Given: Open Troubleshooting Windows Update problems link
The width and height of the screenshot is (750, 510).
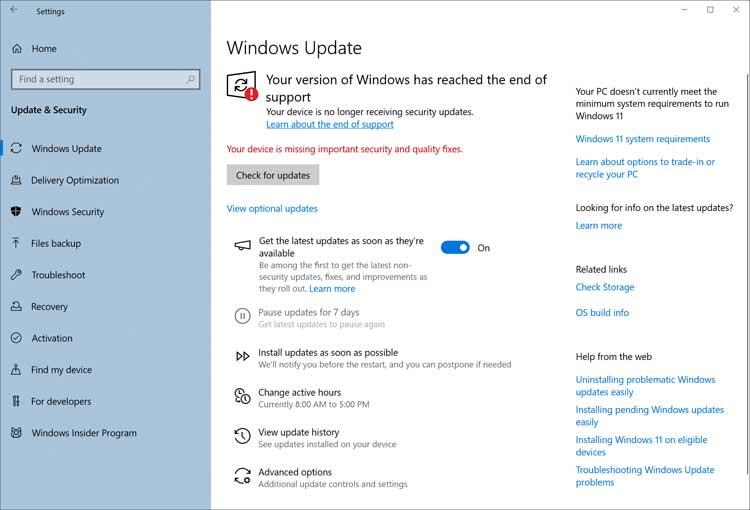Looking at the screenshot, I should coord(645,476).
